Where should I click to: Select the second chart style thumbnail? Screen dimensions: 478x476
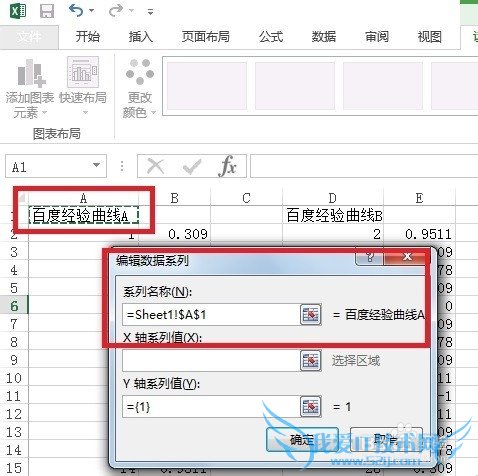click(x=295, y=86)
